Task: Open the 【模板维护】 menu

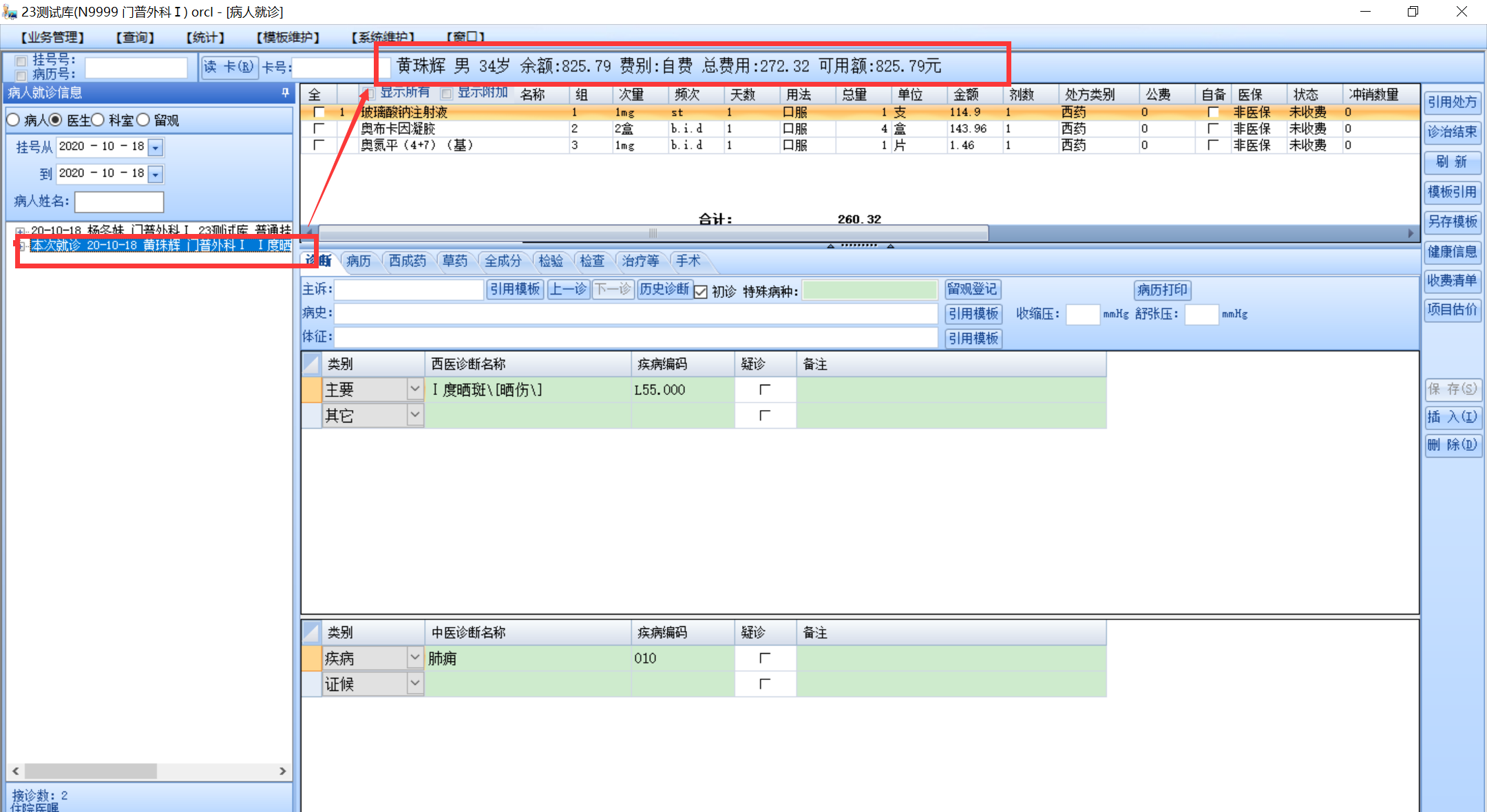Action: click(288, 37)
